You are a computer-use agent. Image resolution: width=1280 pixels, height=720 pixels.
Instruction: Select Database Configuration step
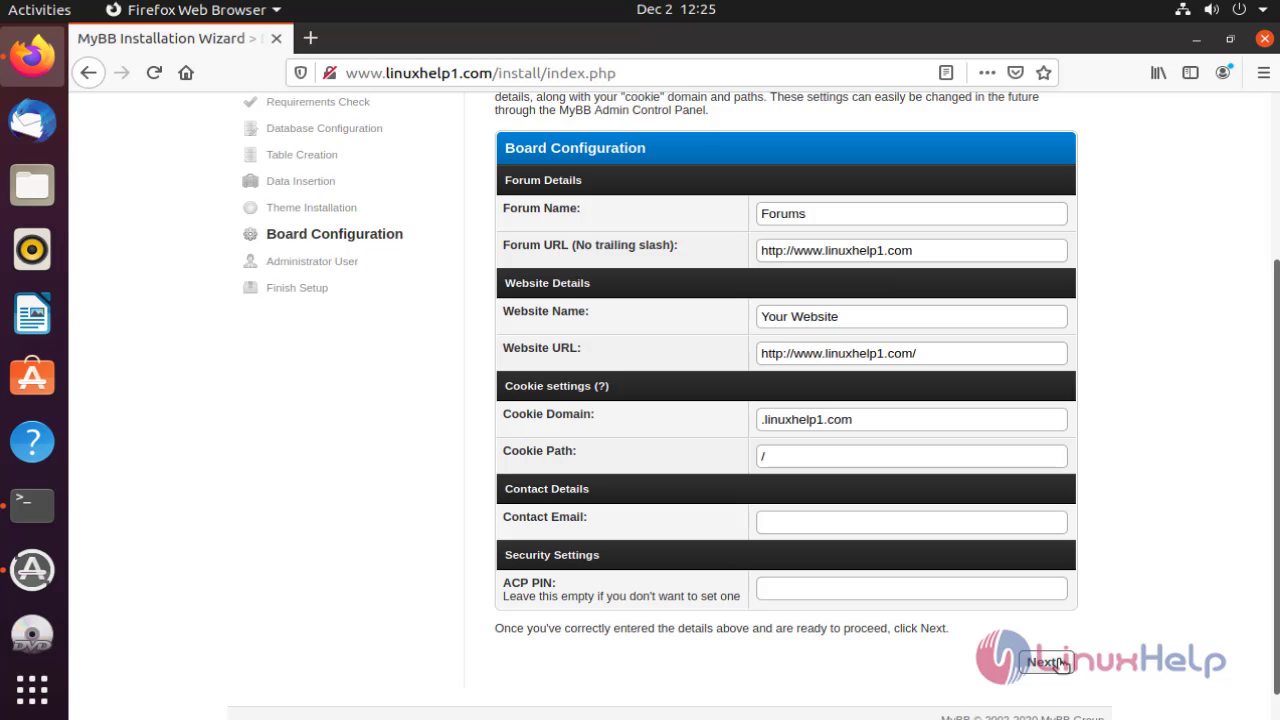click(x=324, y=128)
